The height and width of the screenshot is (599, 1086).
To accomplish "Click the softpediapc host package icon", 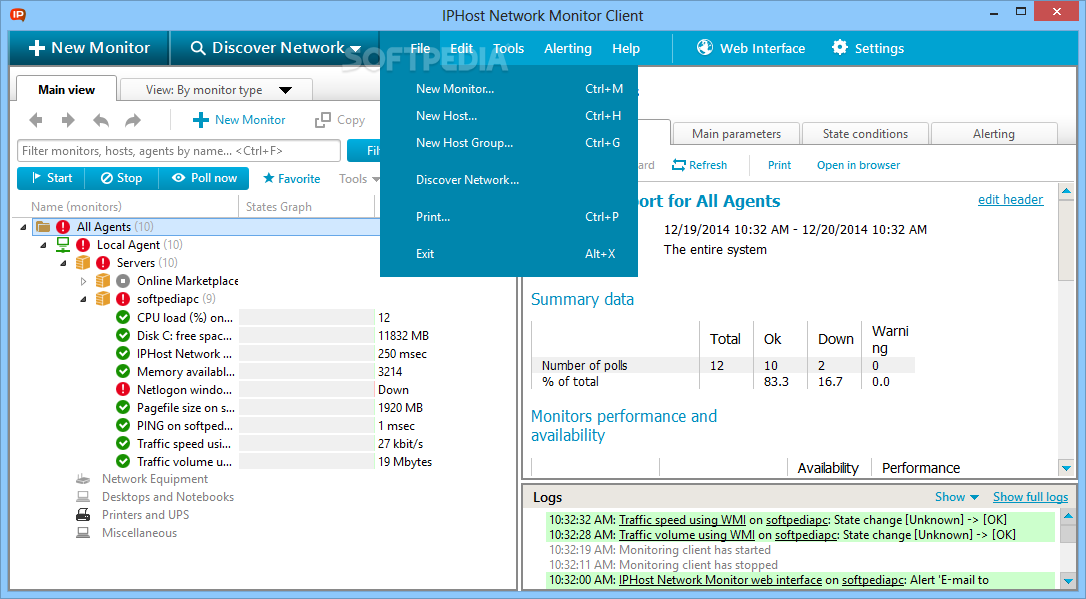I will [103, 298].
